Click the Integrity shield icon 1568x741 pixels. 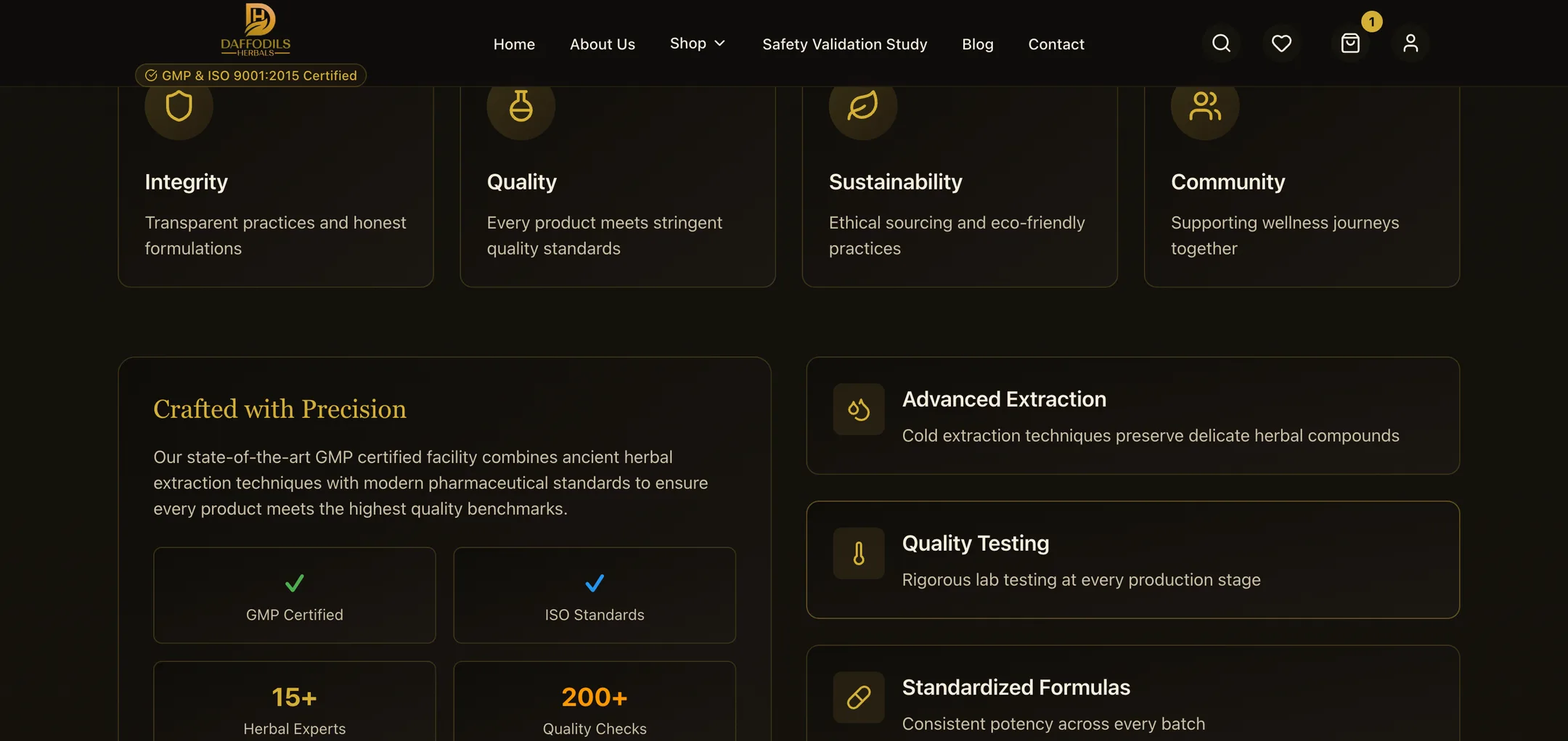[179, 106]
